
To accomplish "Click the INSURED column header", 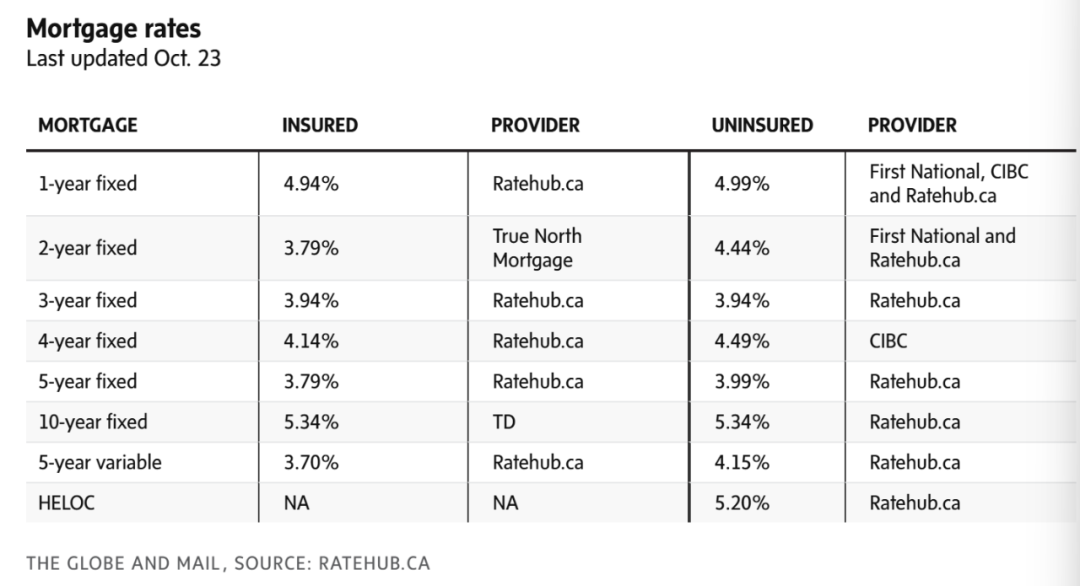I will click(x=319, y=126).
